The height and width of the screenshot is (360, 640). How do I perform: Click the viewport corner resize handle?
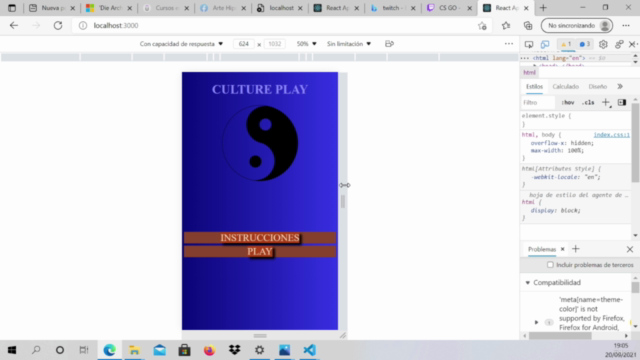pyautogui.click(x=343, y=335)
